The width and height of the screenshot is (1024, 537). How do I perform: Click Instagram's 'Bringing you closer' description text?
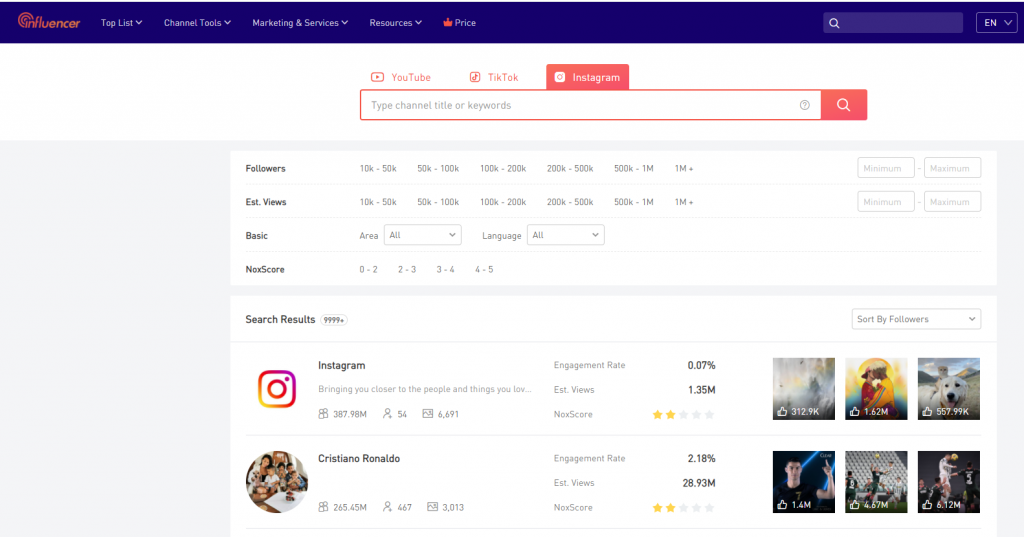pos(425,389)
